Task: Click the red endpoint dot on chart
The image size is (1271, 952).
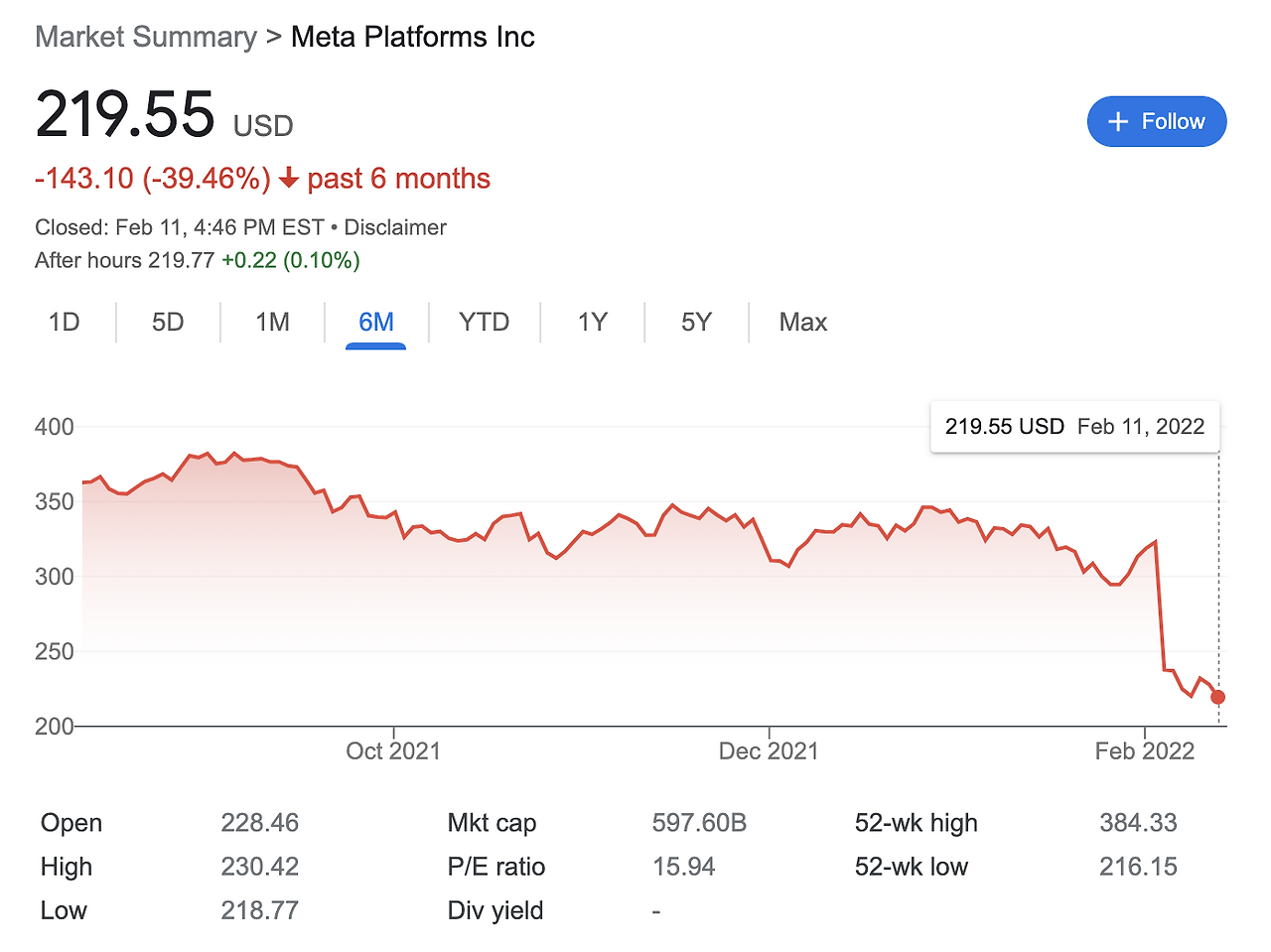Action: 1218,697
